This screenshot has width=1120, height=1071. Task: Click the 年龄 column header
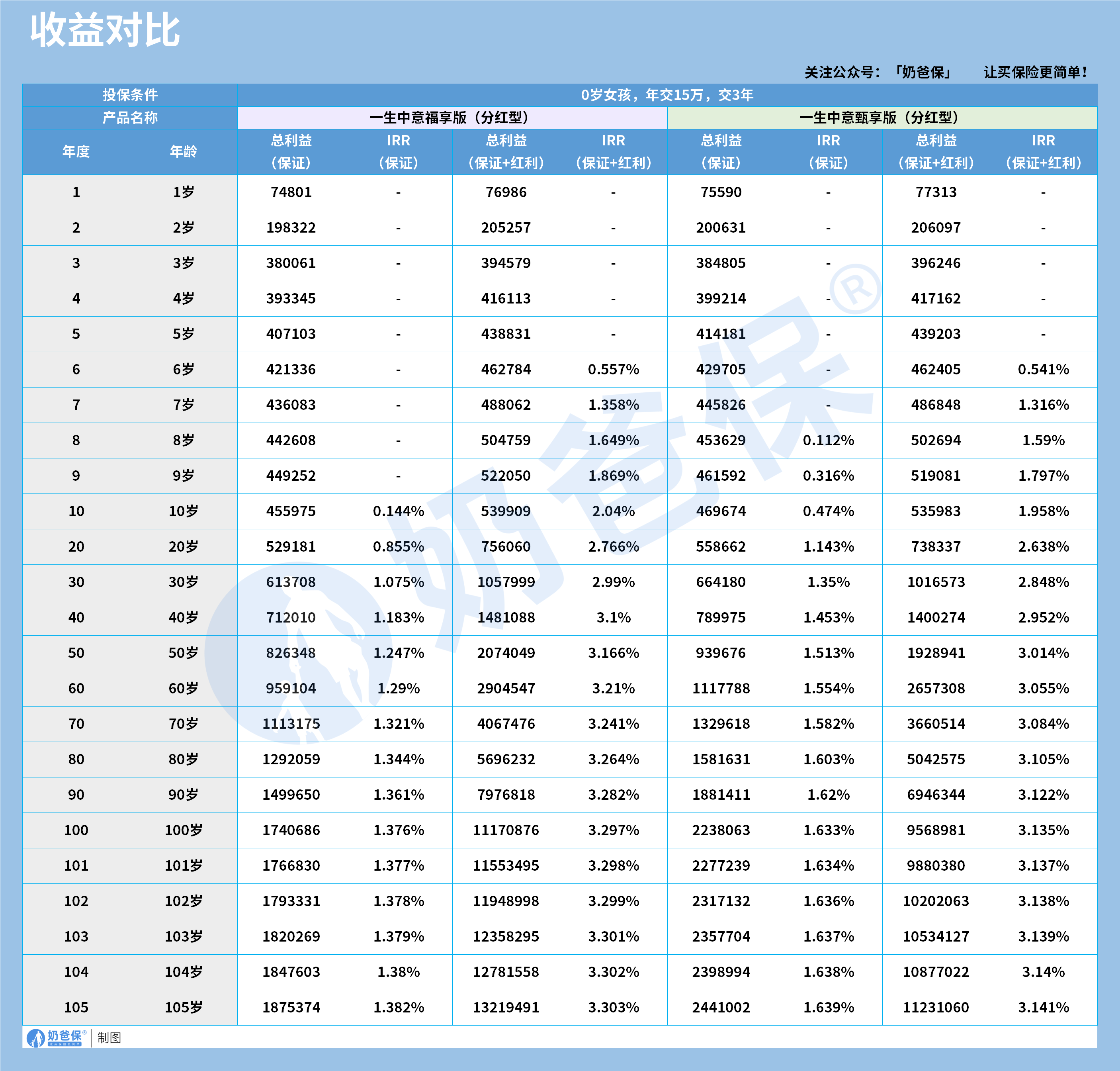click(x=183, y=151)
